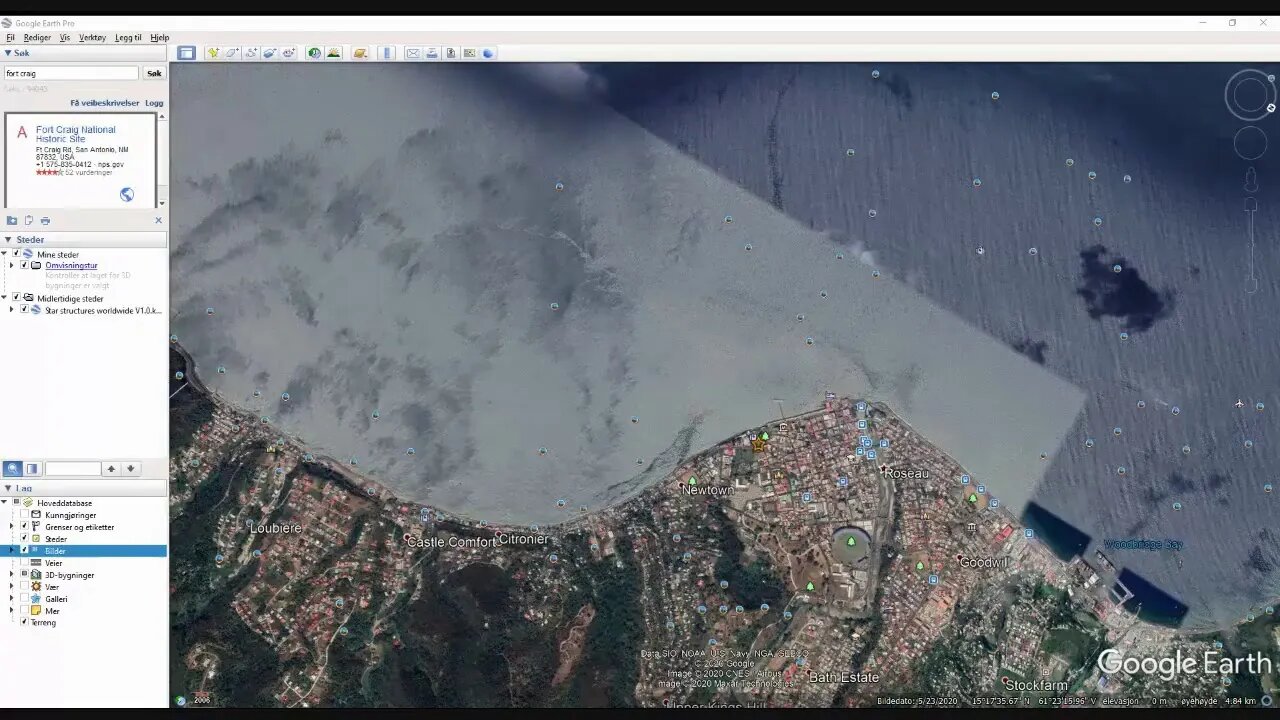This screenshot has width=1280, height=720.
Task: Click the Søk search button
Action: pos(154,73)
